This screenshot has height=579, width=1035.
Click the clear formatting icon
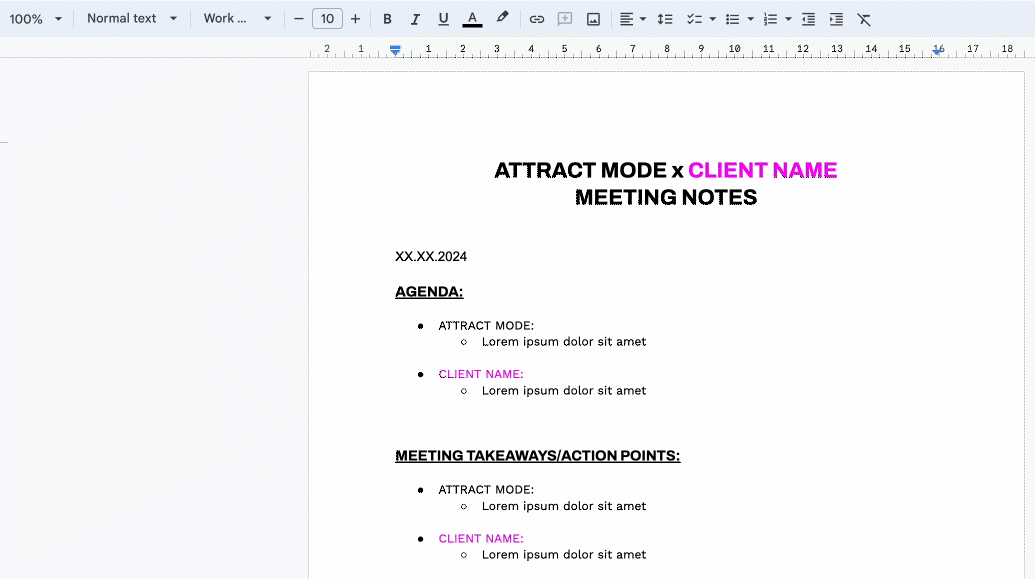coord(864,19)
